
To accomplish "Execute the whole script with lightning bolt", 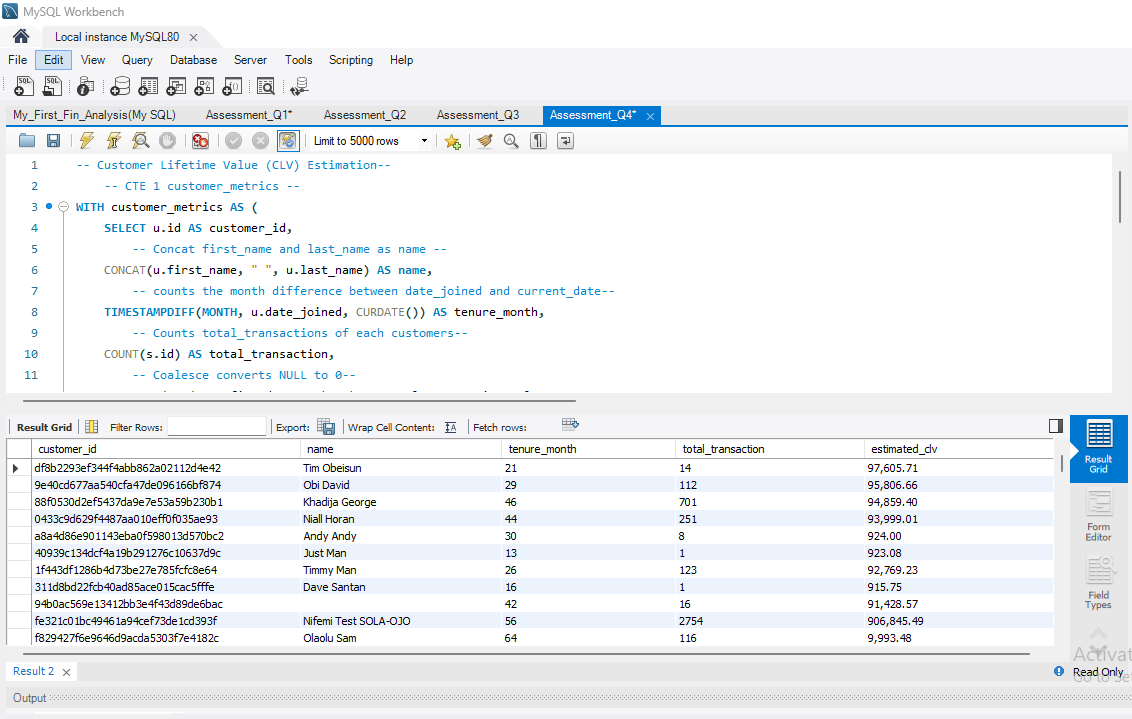I will pyautogui.click(x=87, y=141).
